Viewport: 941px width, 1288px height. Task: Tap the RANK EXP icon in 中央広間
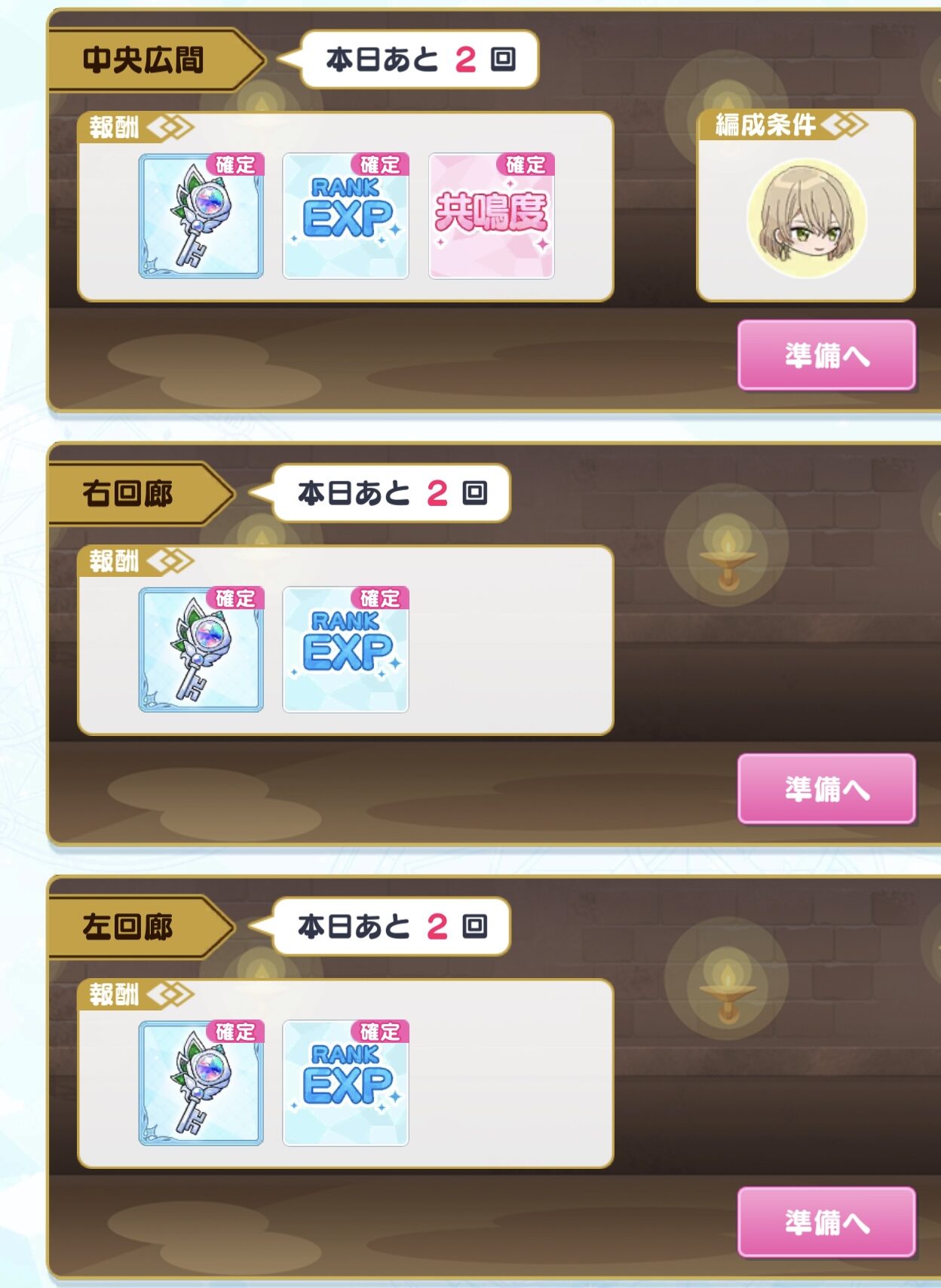pos(345,216)
